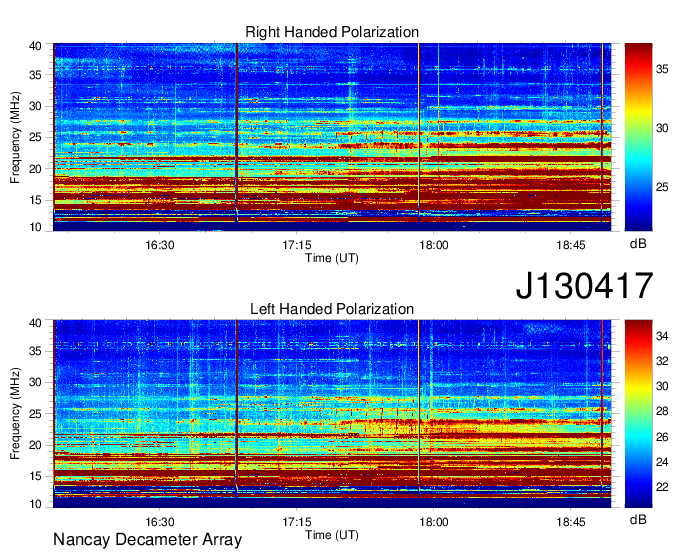Click the 24 dB value on Left Handed colorbar
The image size is (680, 552).
click(662, 462)
